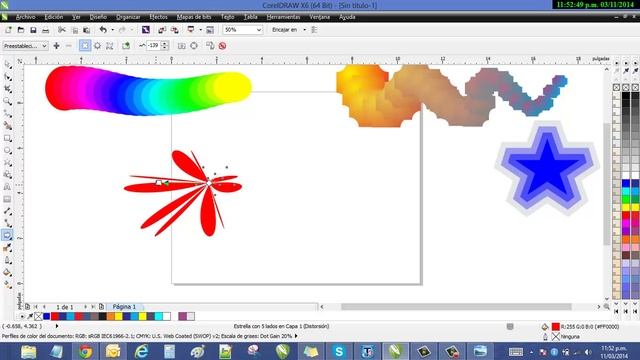
Task: Expand the application launcher dropdown arrow
Action: [200, 30]
